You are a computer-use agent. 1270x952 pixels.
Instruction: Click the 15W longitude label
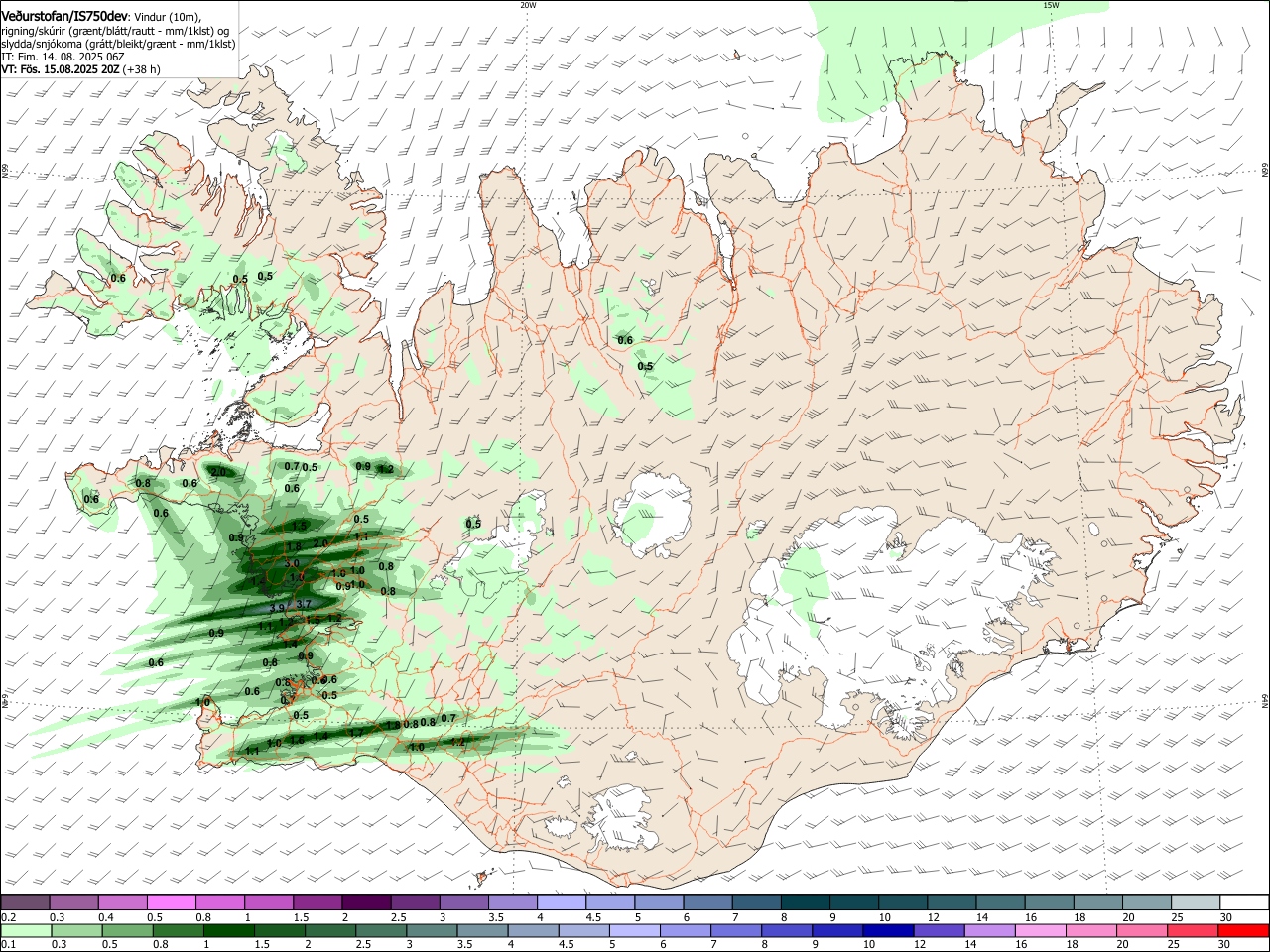[1051, 5]
